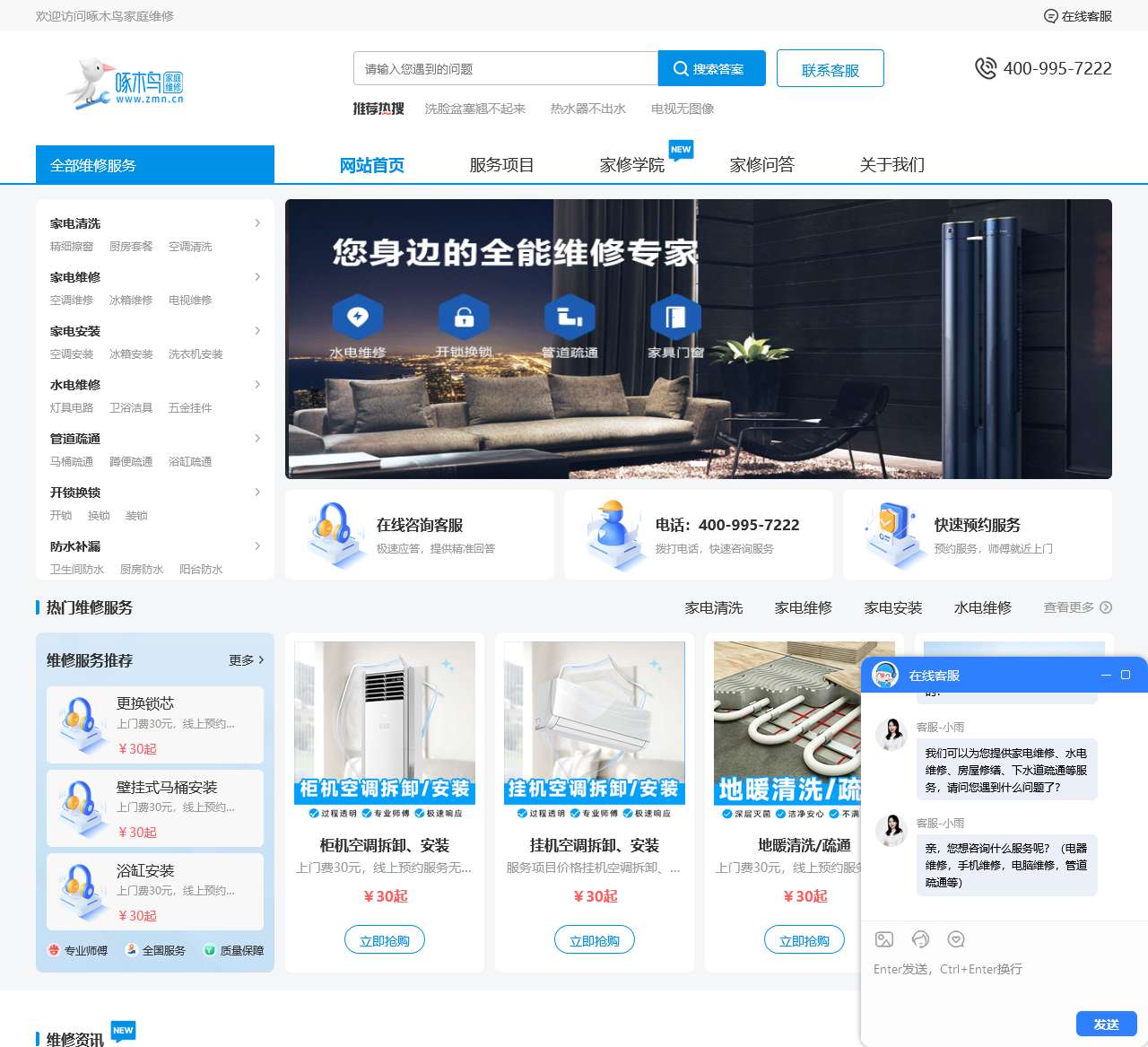This screenshot has width=1148, height=1047.
Task: Maximize the 在线客服 chat window
Action: [1126, 675]
